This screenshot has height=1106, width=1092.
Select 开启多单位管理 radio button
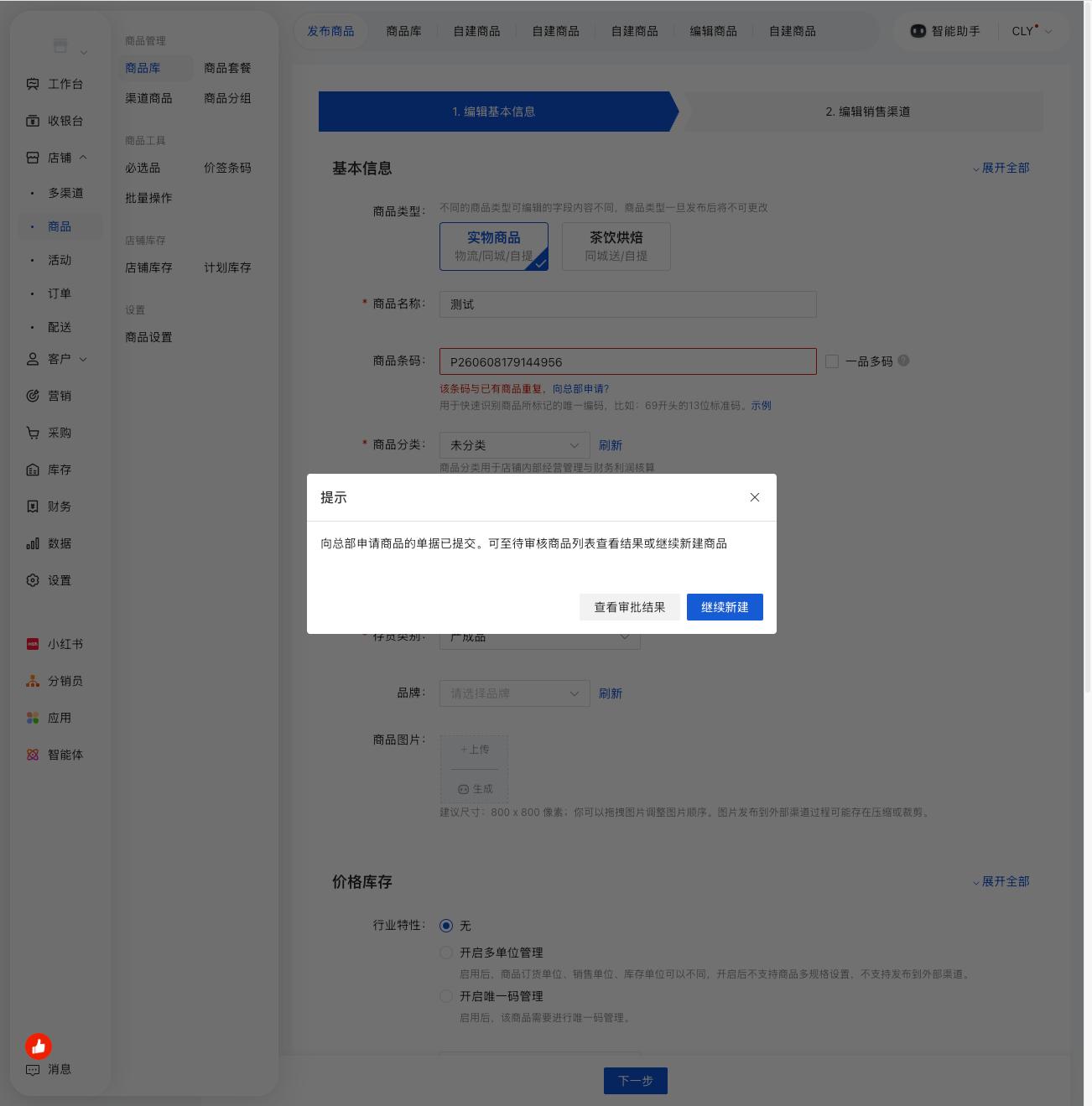[x=446, y=953]
